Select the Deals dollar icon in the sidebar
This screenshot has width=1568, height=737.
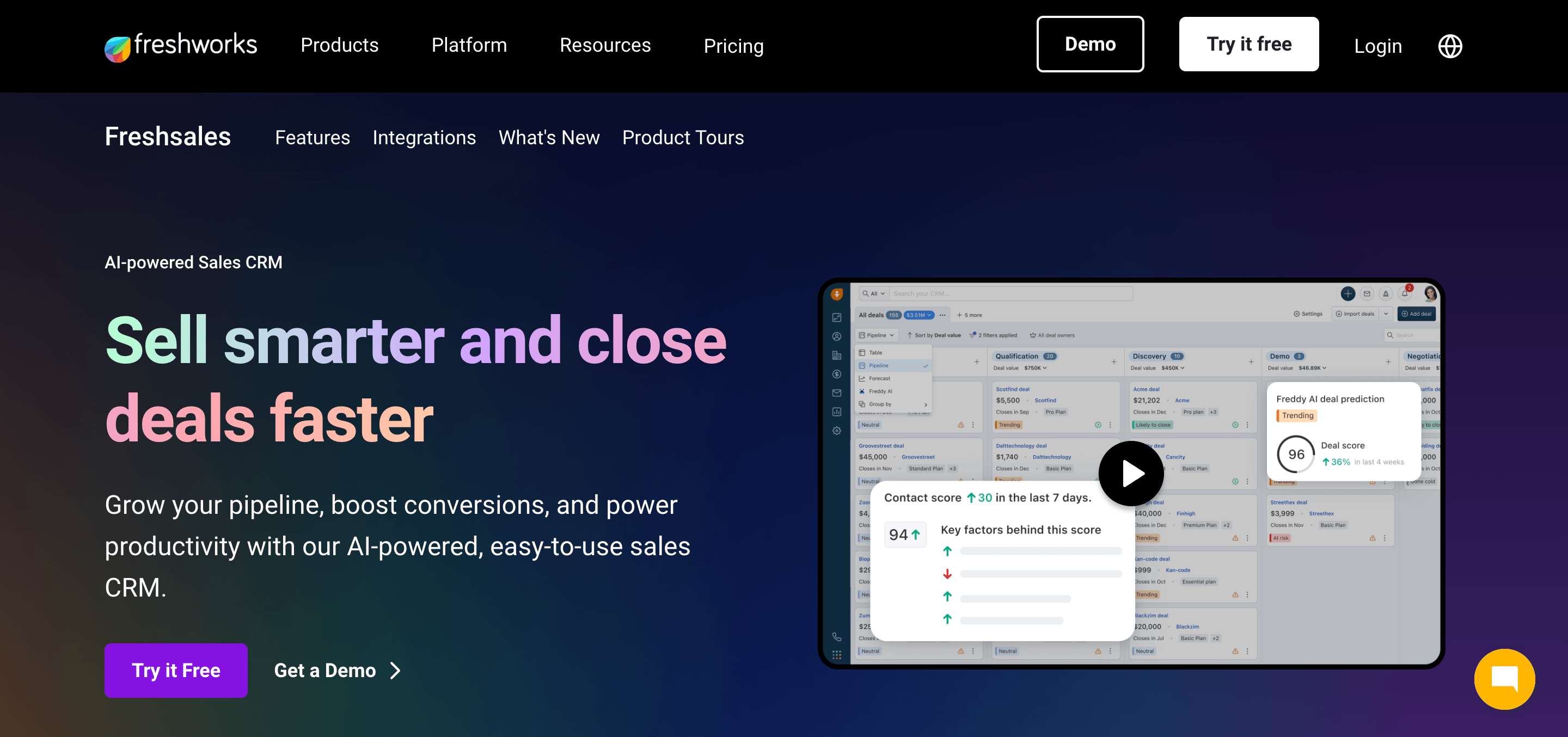click(837, 375)
